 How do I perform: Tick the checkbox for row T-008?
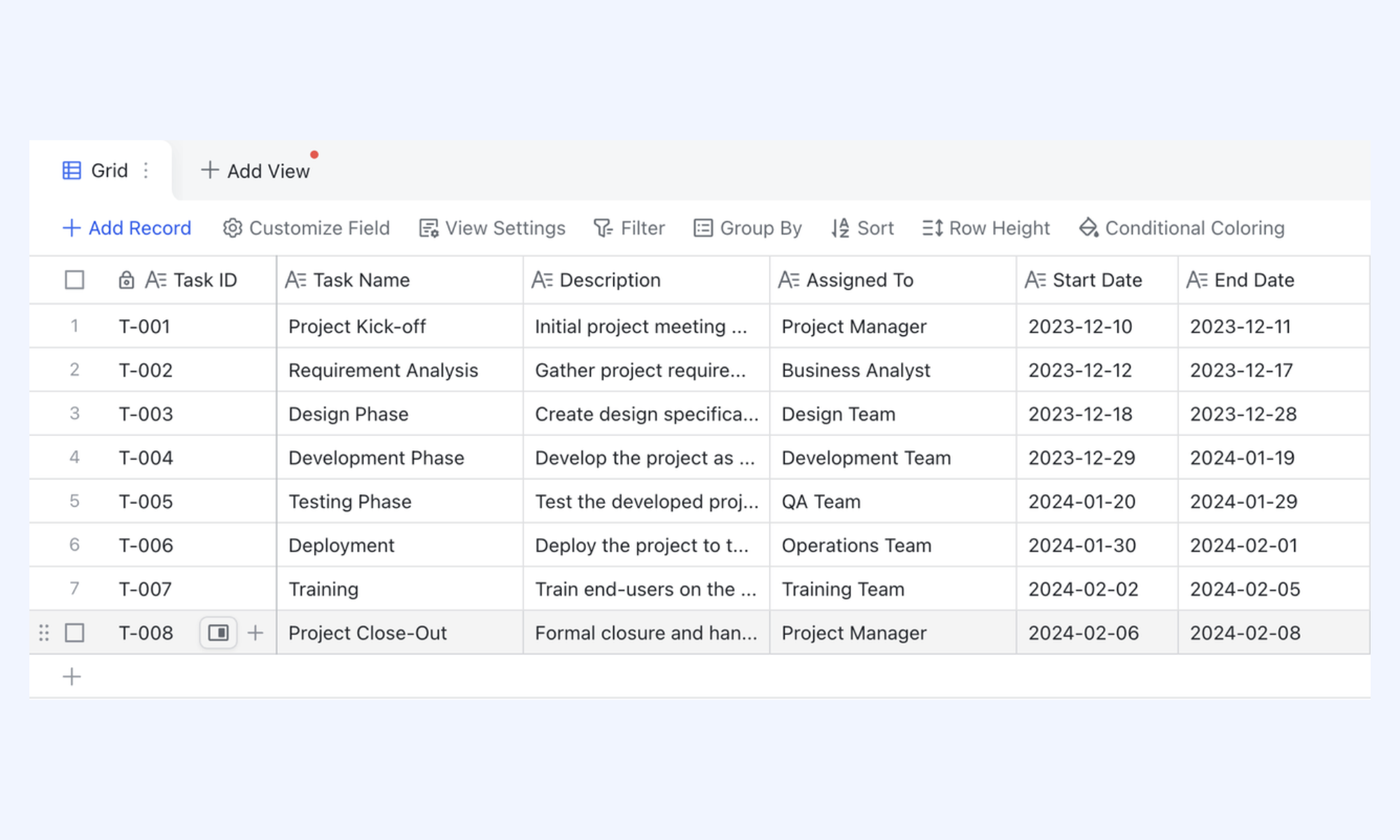pyautogui.click(x=74, y=633)
